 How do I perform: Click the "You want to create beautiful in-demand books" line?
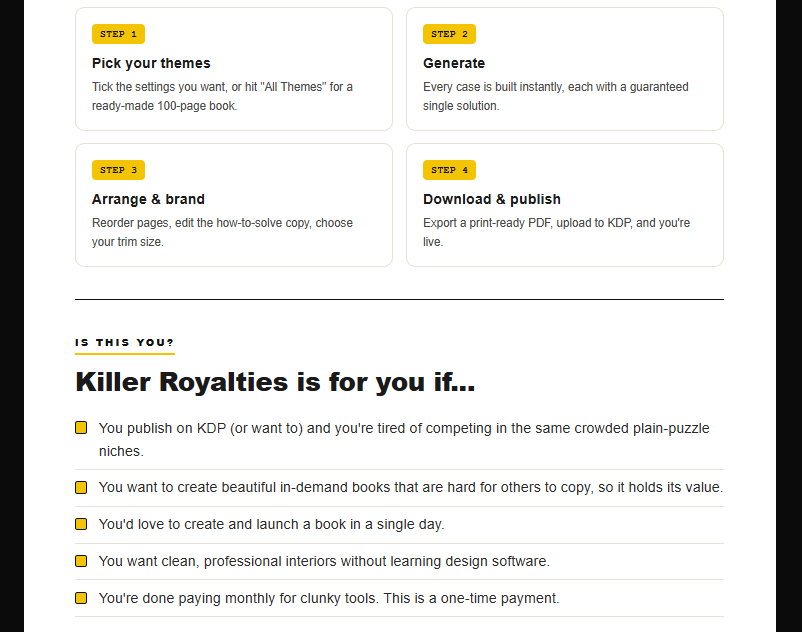(411, 487)
